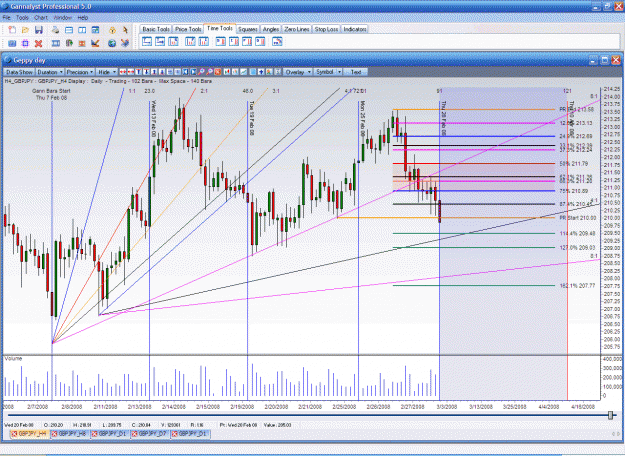Screen dimensions: 625x456
Task: Click the blue T icon in chart toolbar
Action: (138, 72)
